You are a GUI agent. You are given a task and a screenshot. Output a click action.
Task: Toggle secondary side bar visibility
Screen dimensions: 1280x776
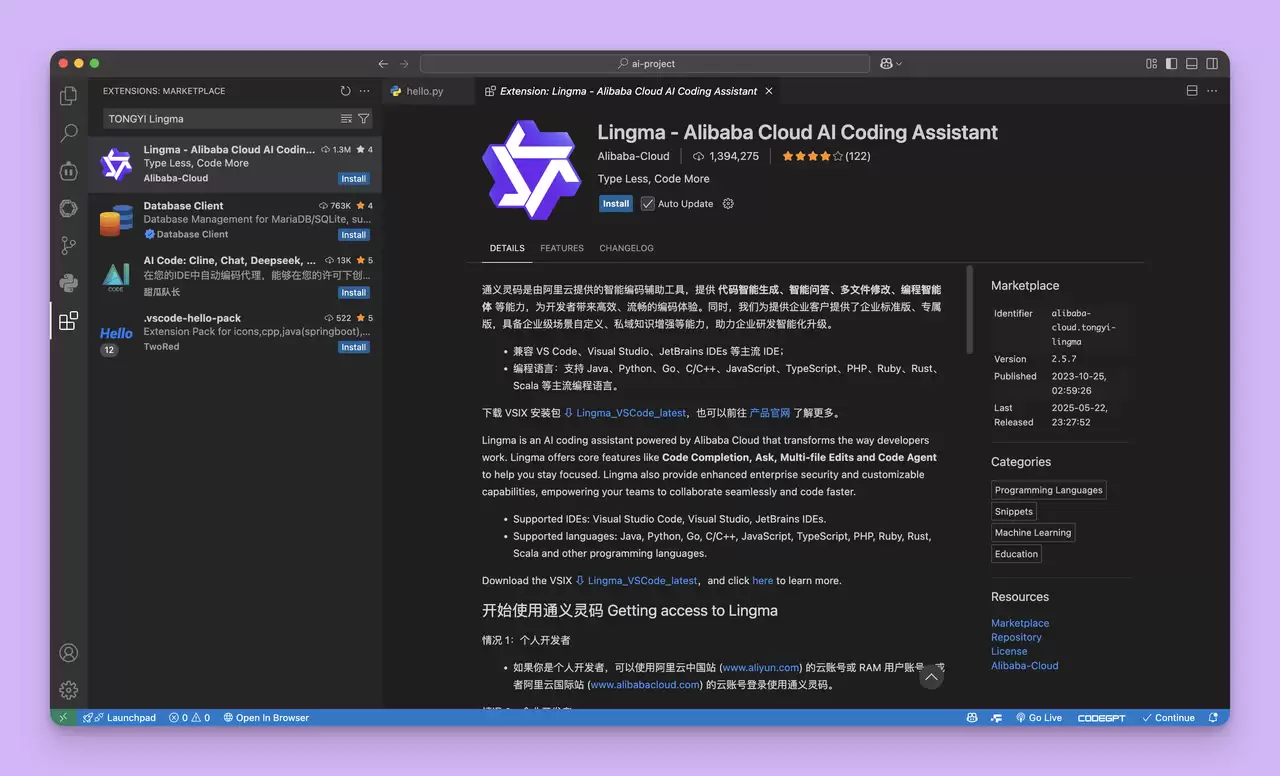(1212, 64)
